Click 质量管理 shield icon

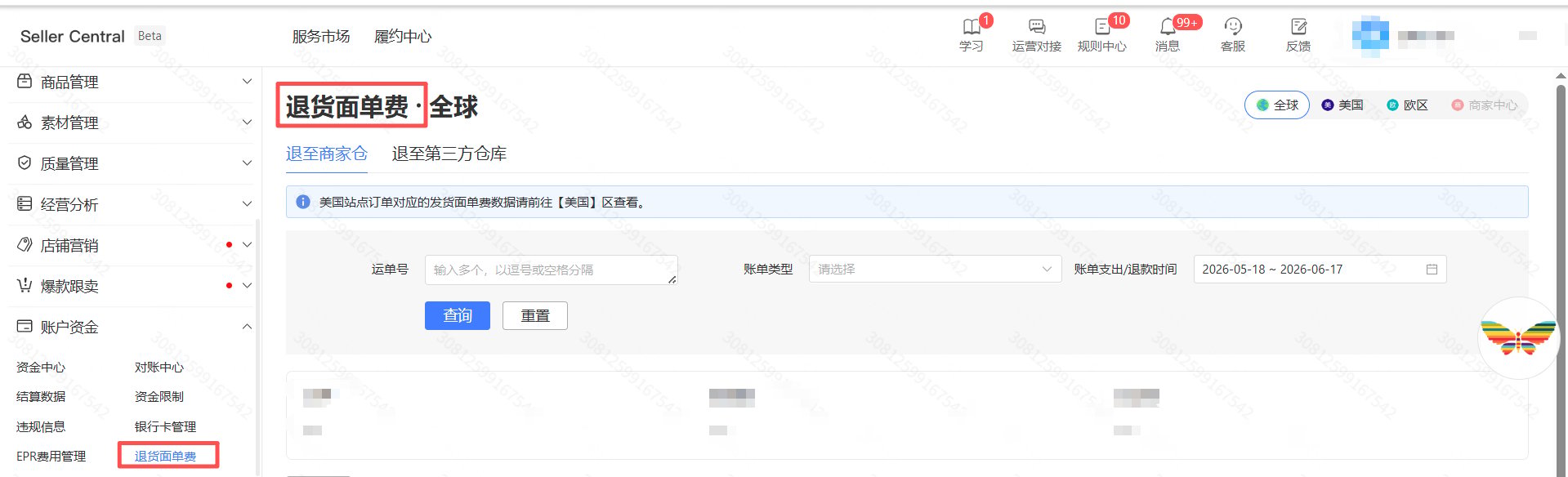[x=25, y=163]
